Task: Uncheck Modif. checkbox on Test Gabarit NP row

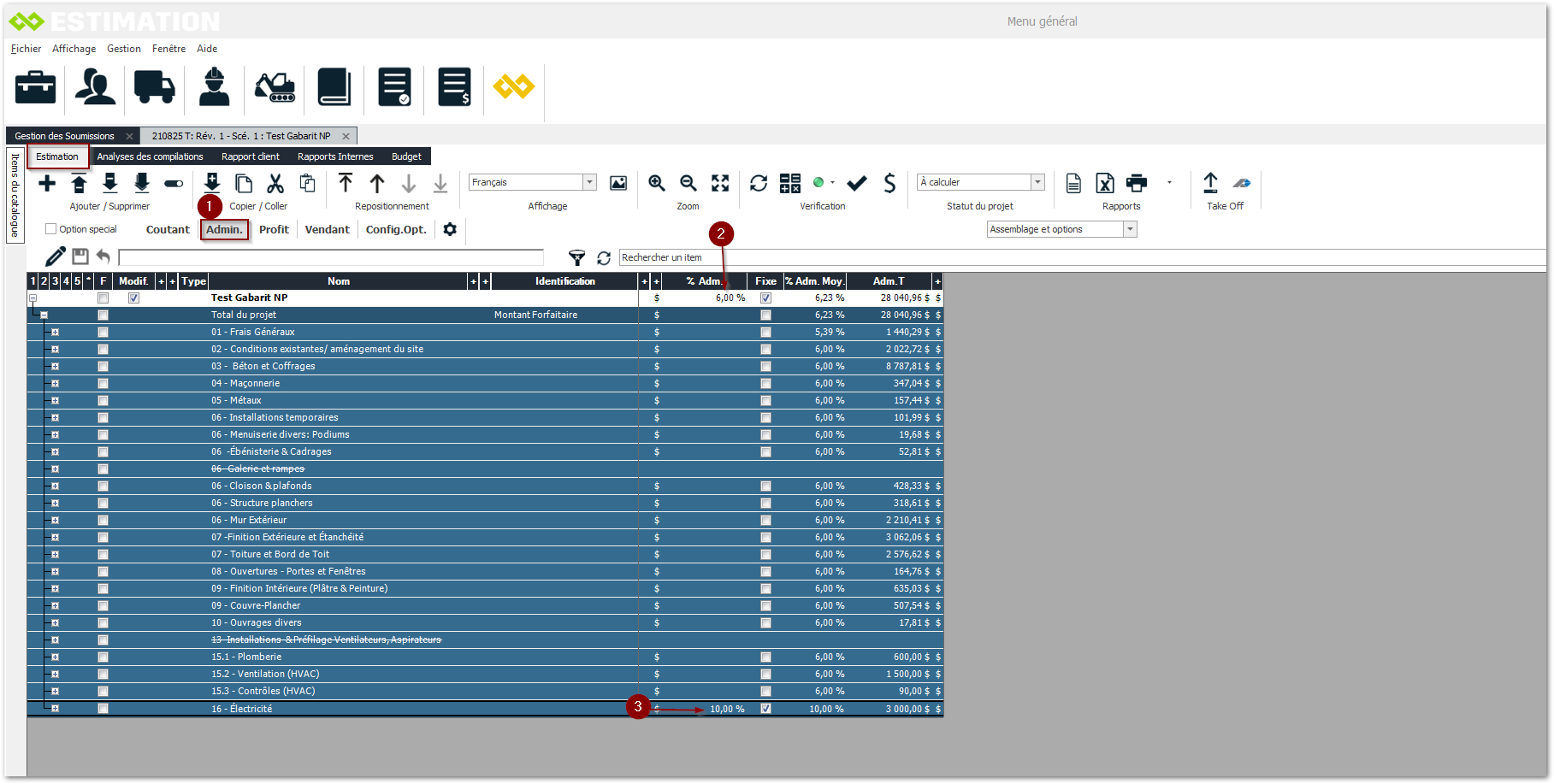Action: 133,298
